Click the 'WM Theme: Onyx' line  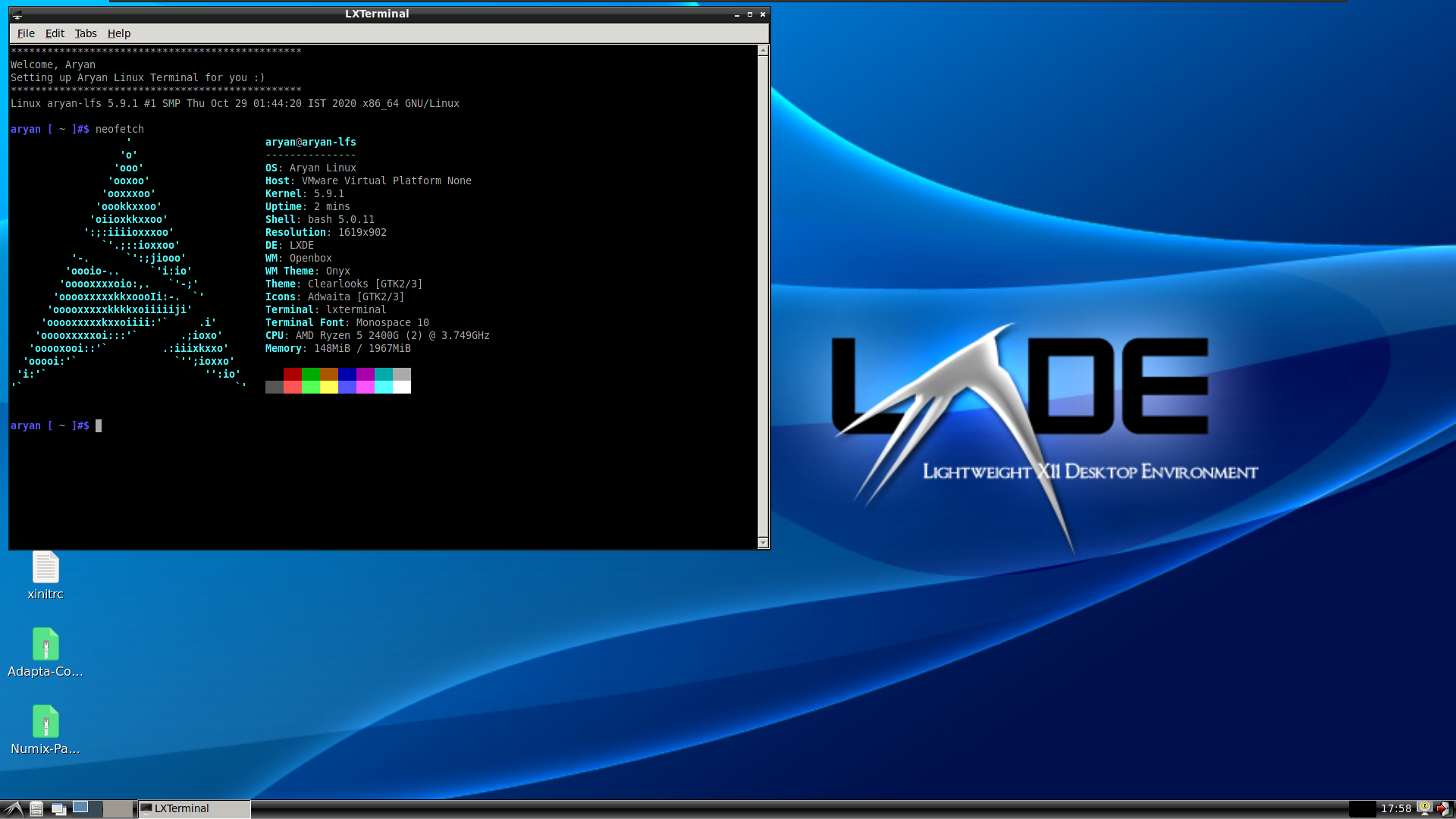(x=308, y=271)
